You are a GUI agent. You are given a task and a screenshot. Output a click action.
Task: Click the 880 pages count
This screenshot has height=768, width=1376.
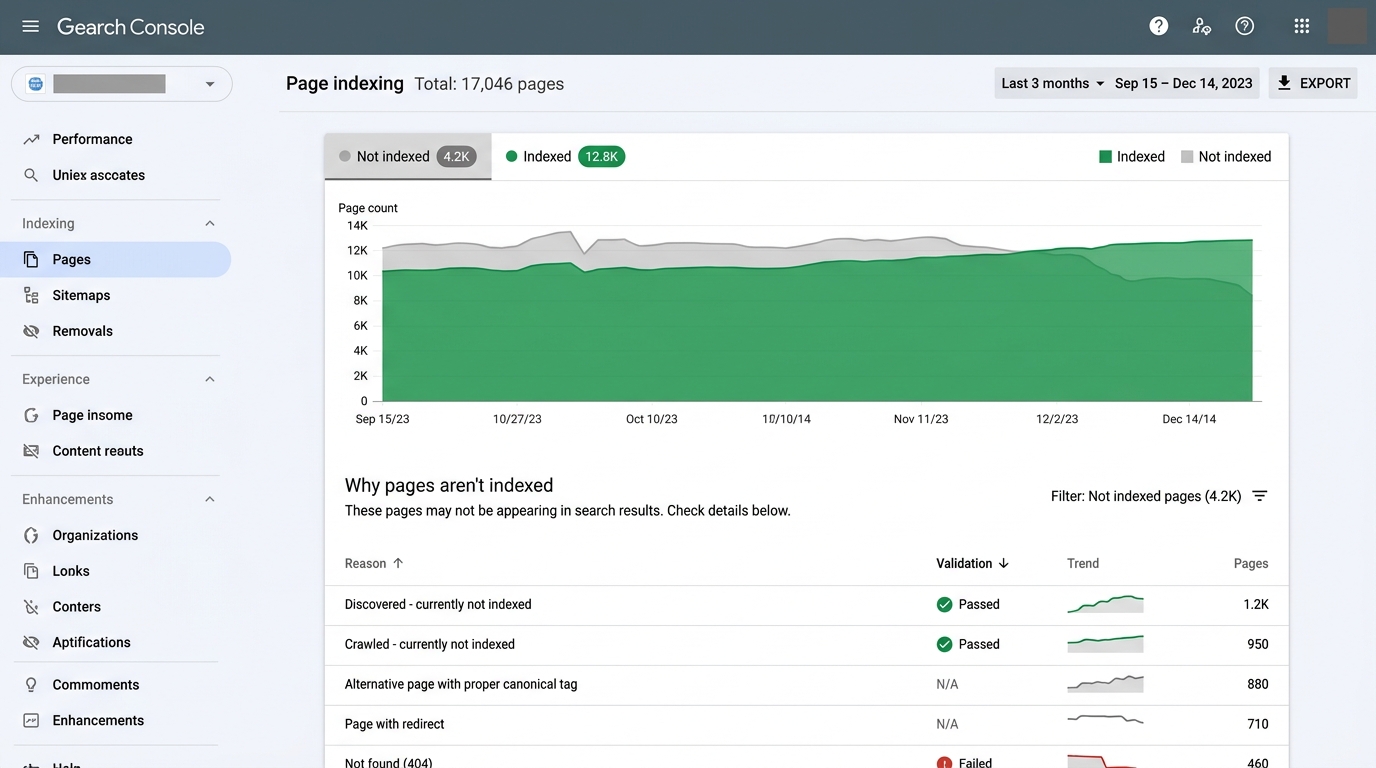[x=1258, y=684]
